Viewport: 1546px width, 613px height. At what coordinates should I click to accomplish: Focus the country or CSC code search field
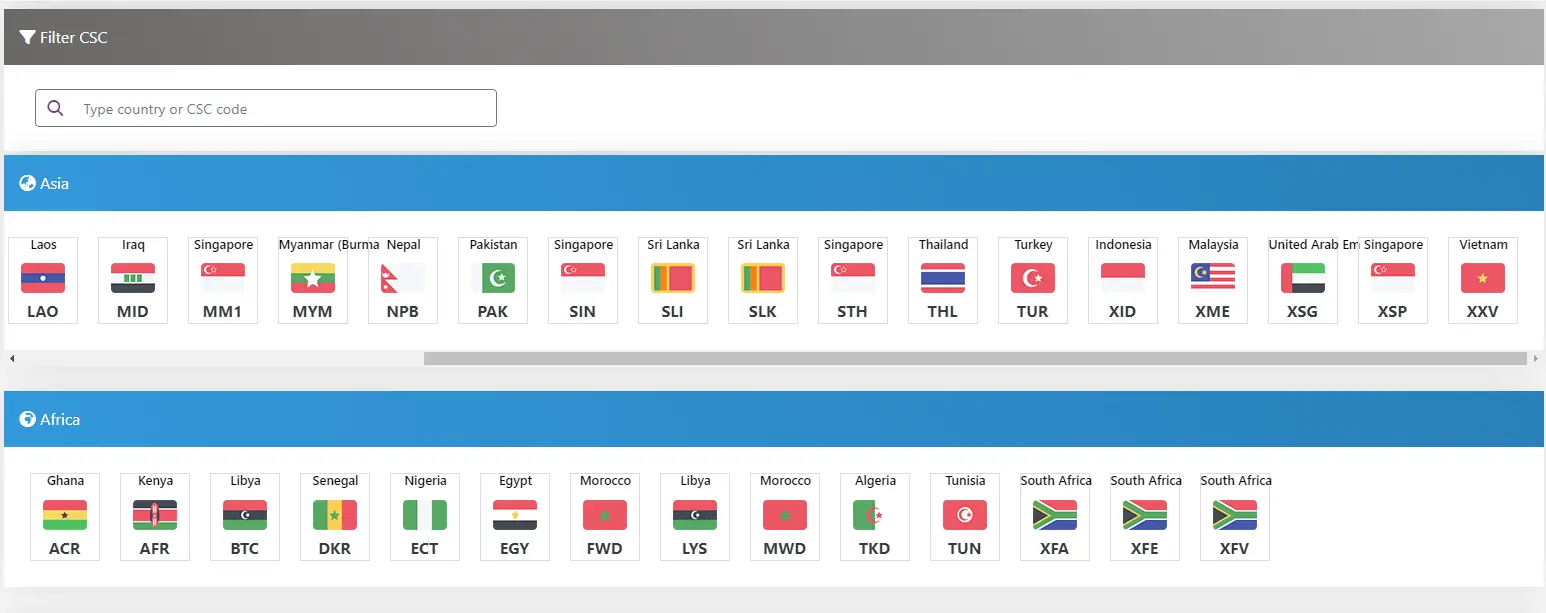[x=266, y=108]
